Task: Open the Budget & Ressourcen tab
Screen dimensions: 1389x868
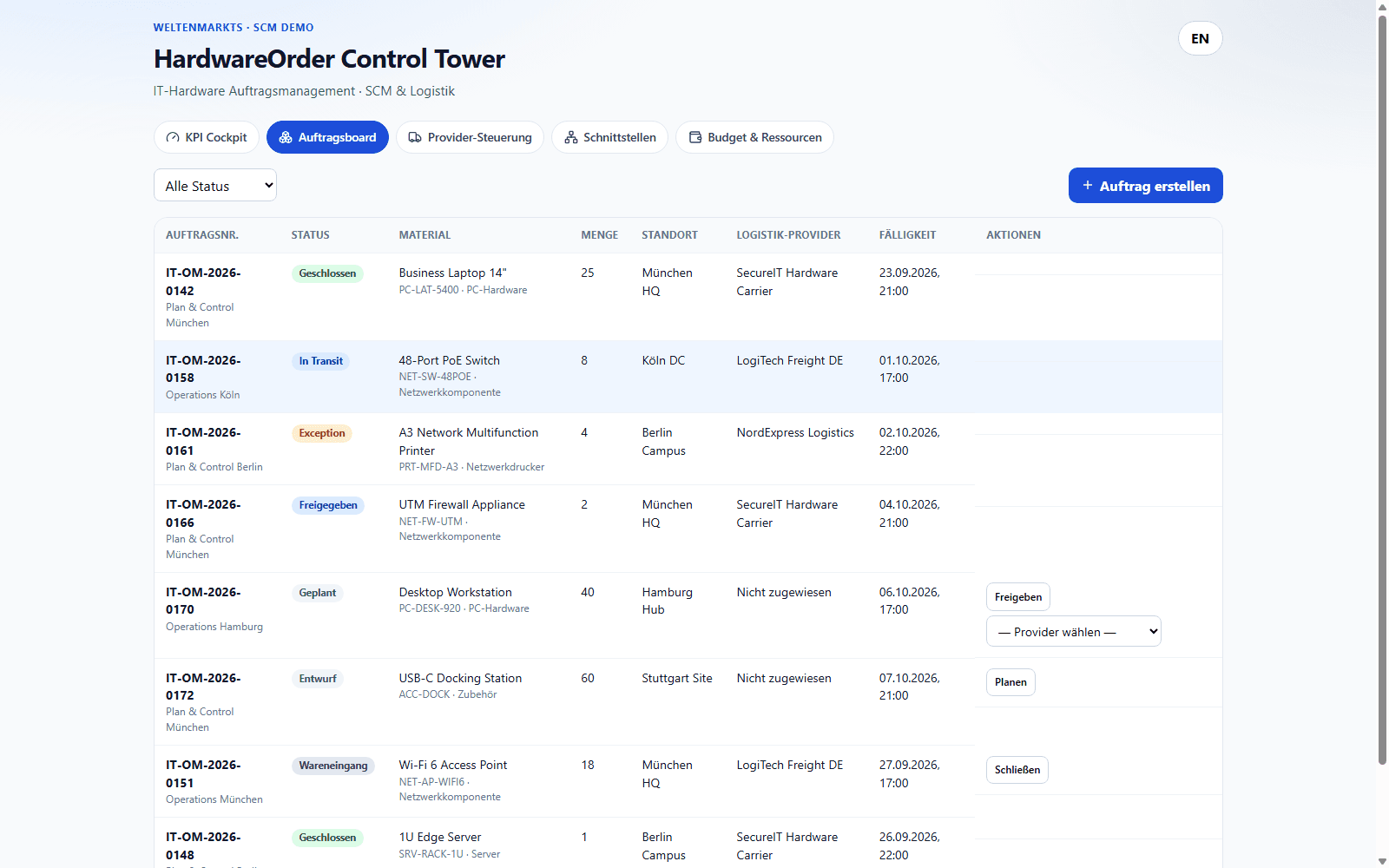Action: (x=754, y=137)
